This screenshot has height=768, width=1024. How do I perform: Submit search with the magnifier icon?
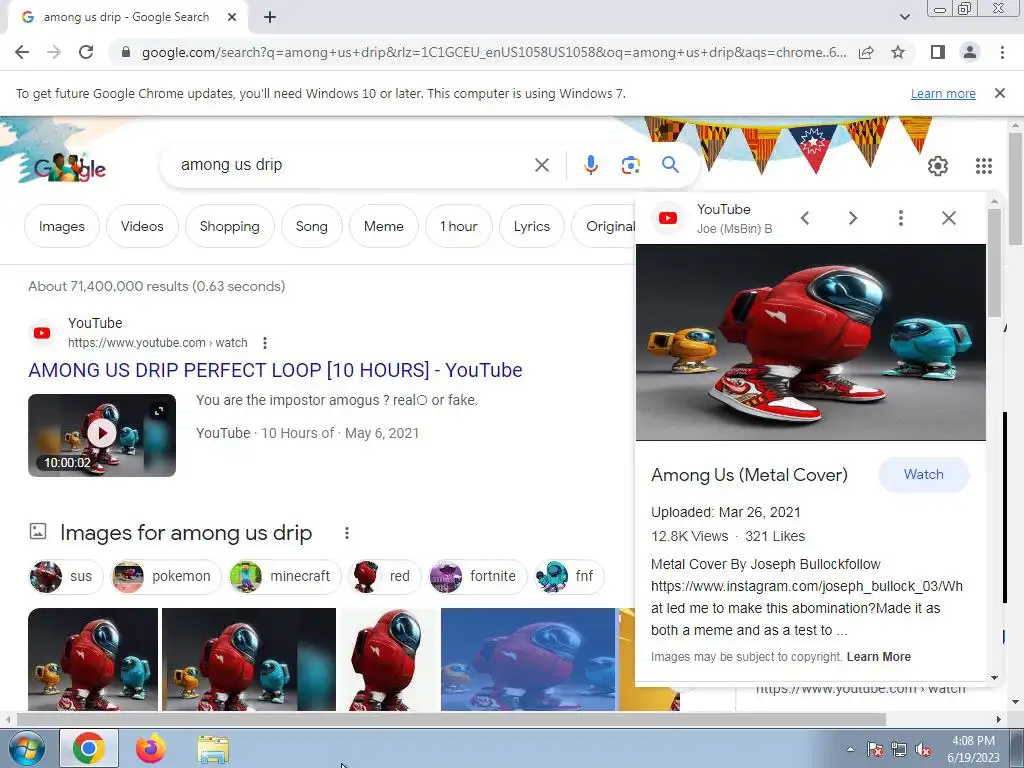tap(670, 165)
